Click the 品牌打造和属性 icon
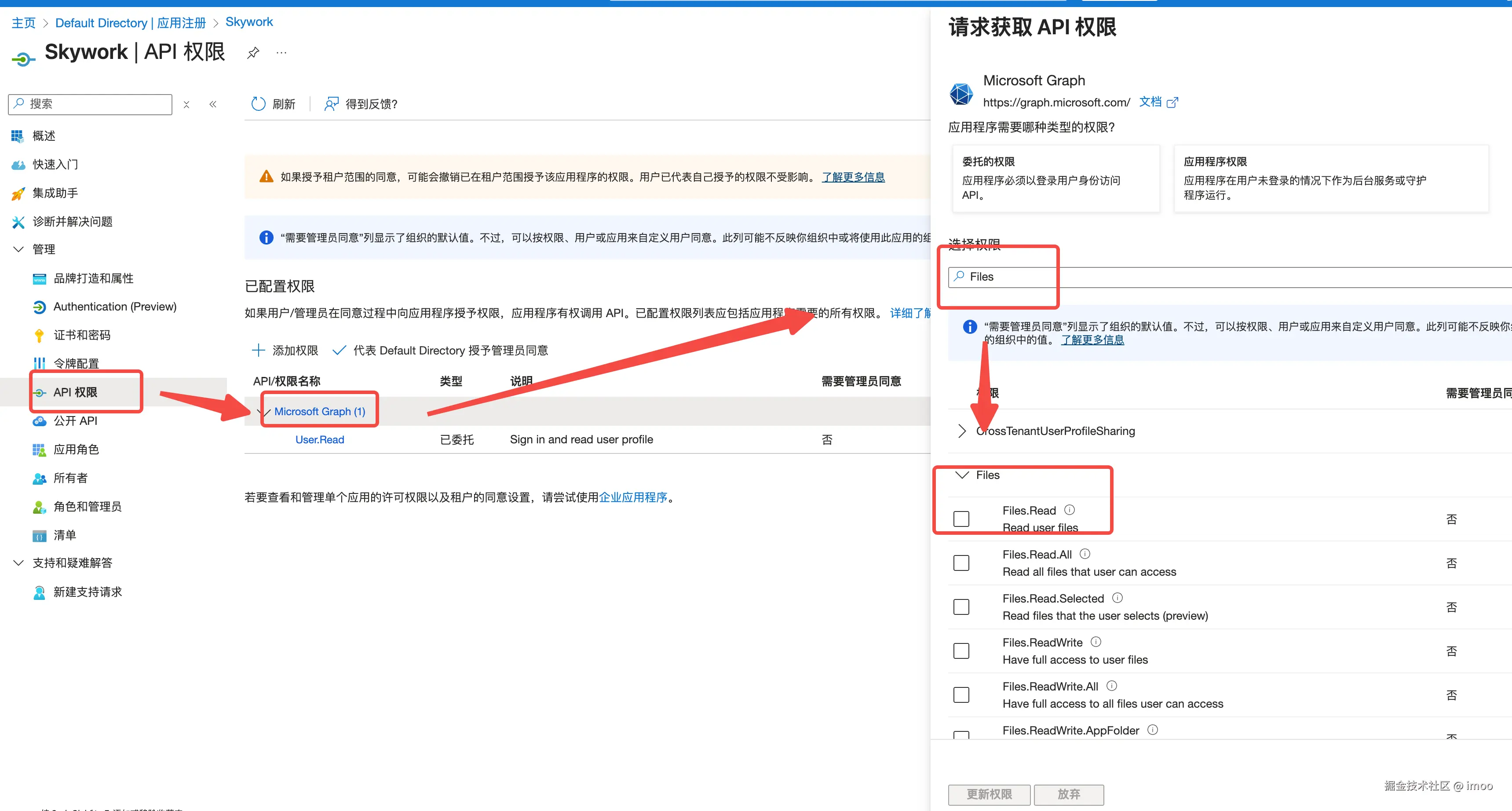The image size is (1512, 811). (39, 279)
